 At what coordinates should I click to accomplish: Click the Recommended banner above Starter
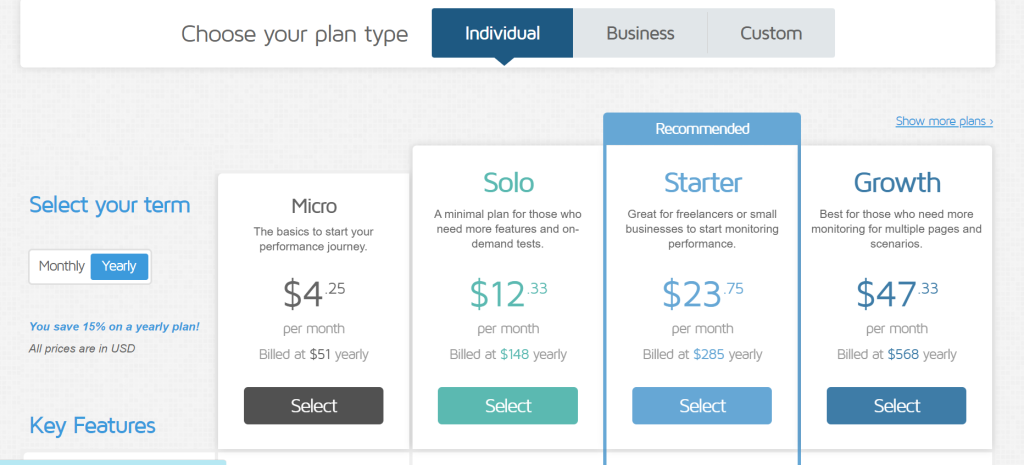[702, 128]
